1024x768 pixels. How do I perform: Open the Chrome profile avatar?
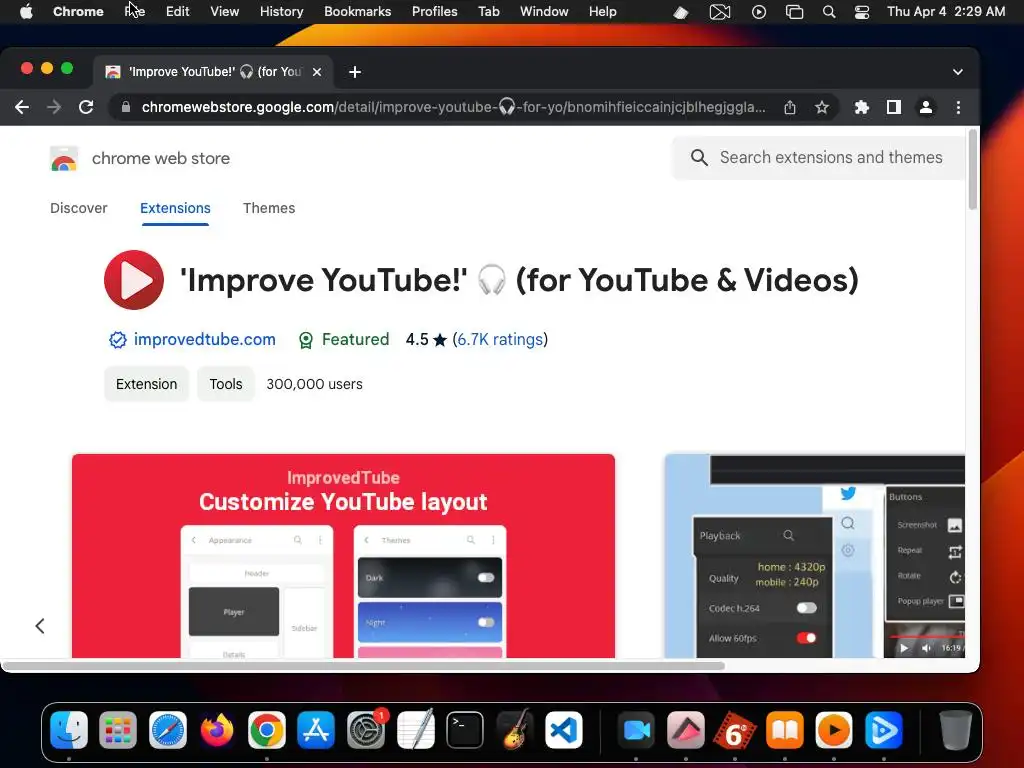click(925, 107)
